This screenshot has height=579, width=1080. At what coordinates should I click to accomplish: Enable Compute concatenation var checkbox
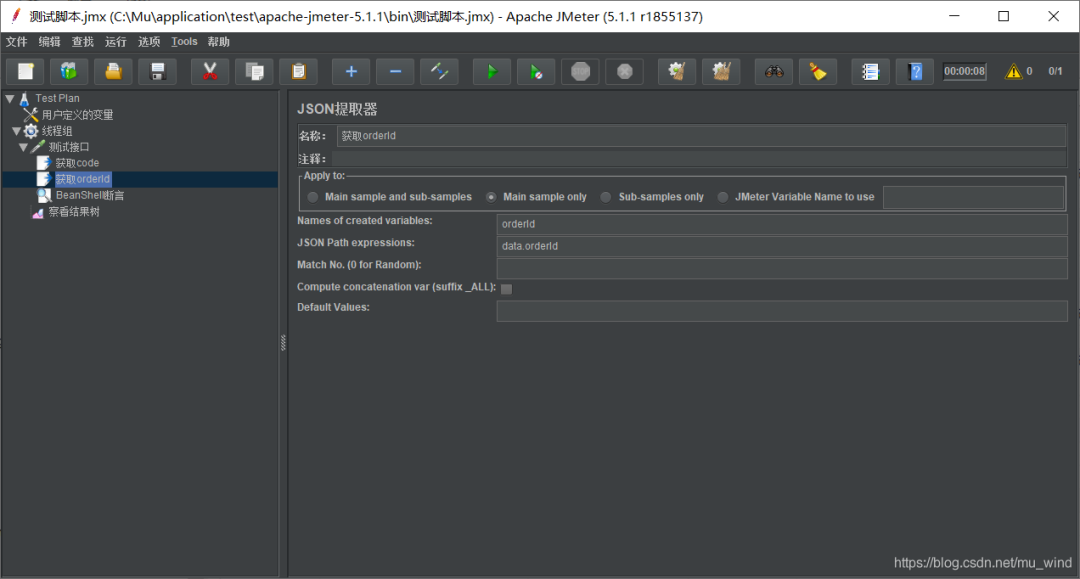[506, 289]
